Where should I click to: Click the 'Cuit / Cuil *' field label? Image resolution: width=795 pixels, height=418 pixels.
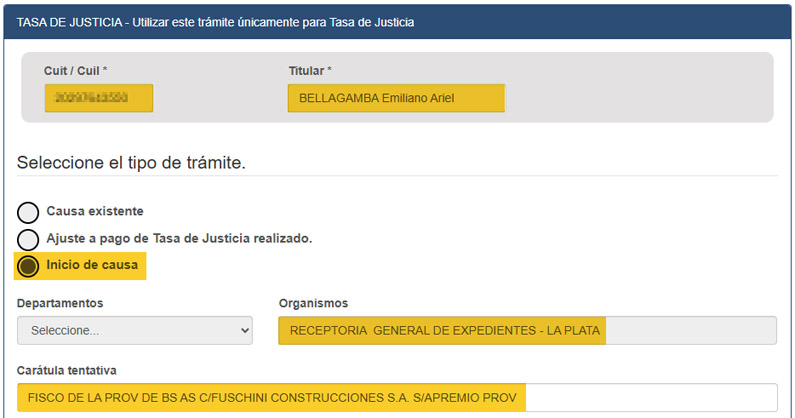[75, 71]
